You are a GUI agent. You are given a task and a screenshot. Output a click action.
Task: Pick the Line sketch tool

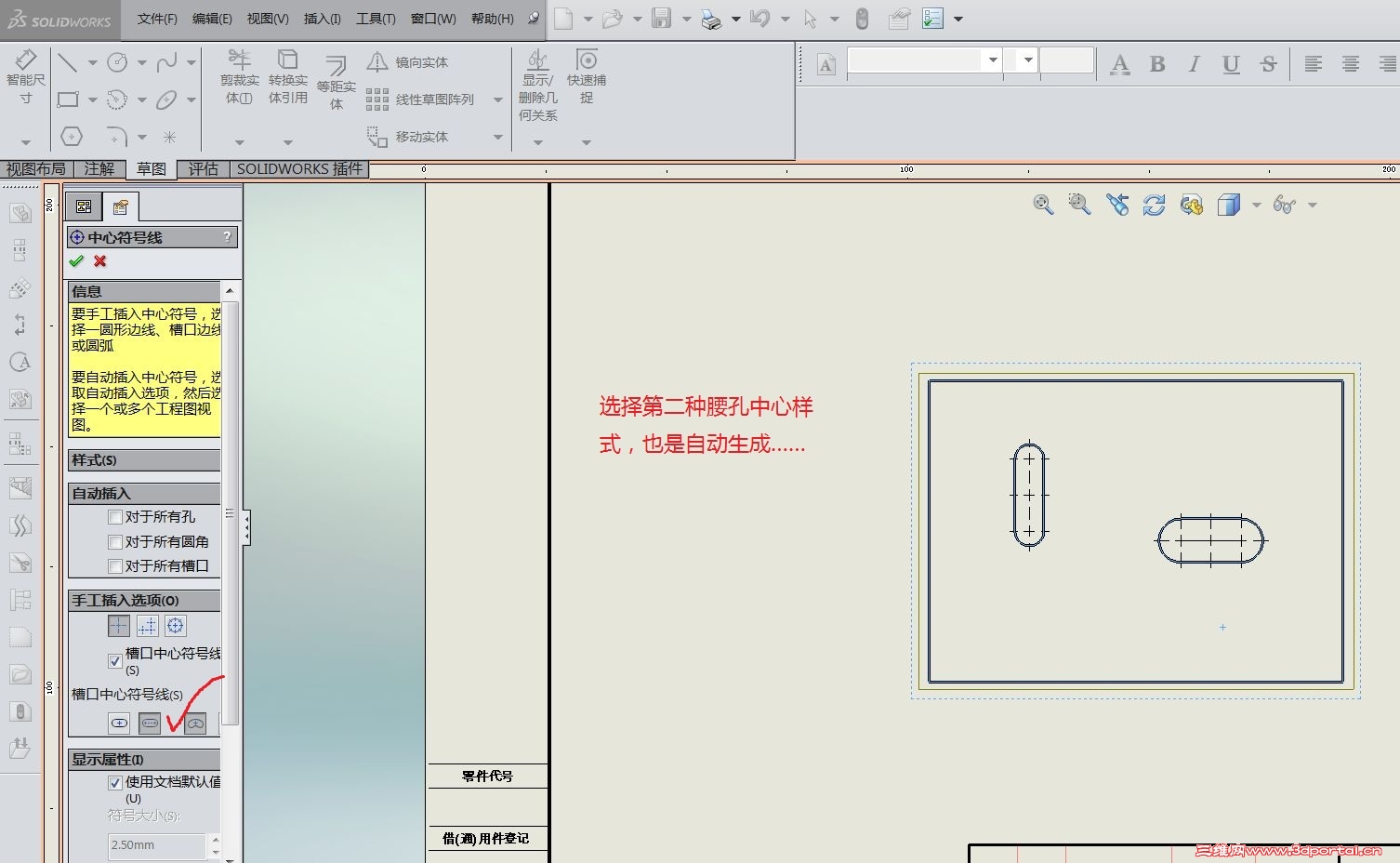pyautogui.click(x=68, y=62)
